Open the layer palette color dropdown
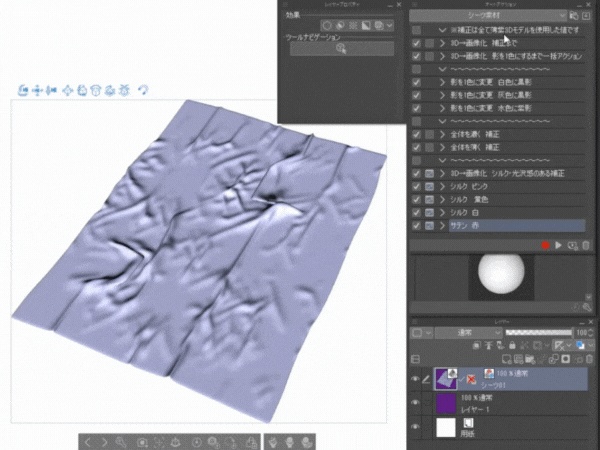The image size is (600, 450). 421,333
